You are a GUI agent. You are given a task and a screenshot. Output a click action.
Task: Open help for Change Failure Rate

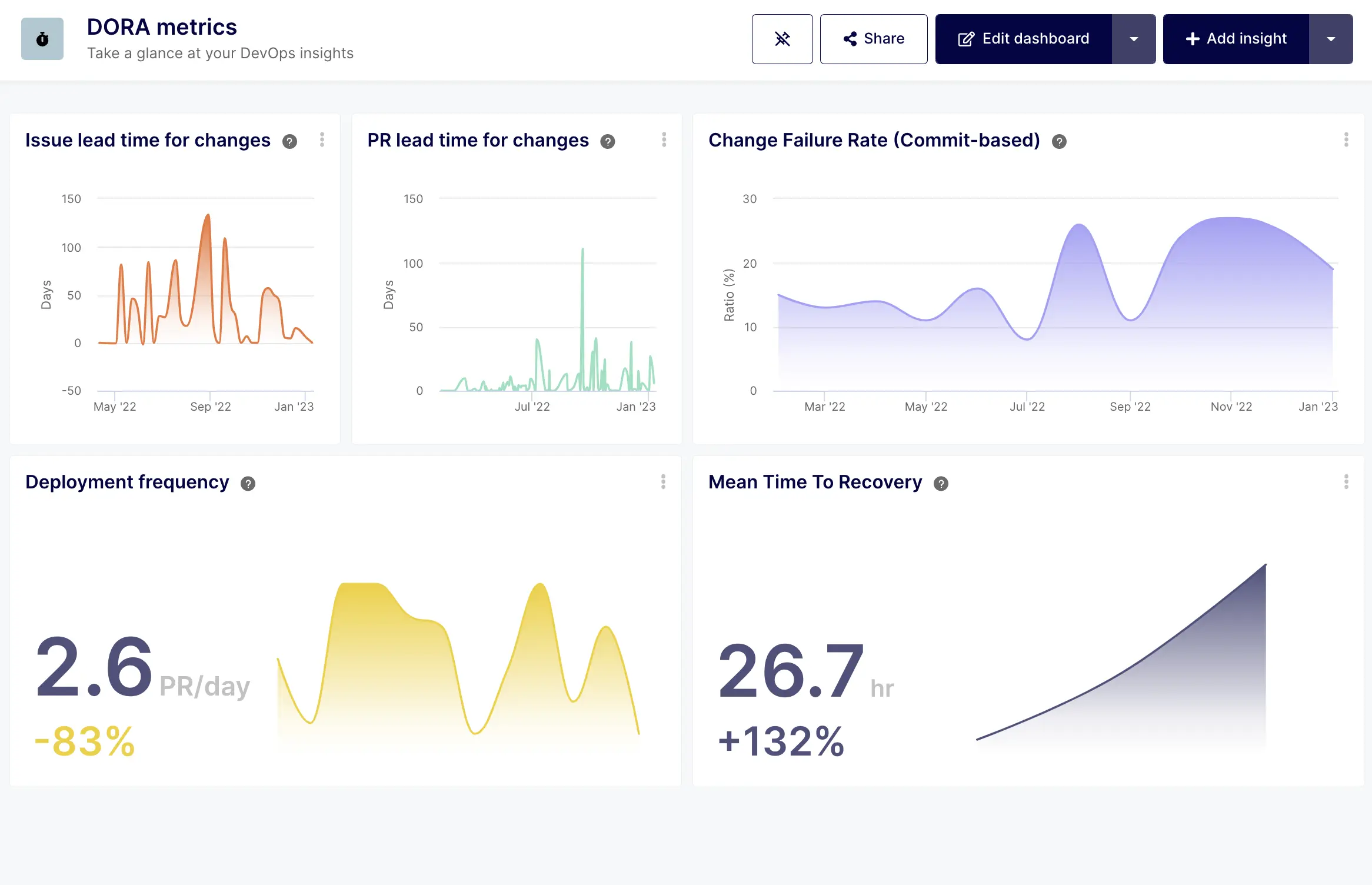coord(1058,141)
